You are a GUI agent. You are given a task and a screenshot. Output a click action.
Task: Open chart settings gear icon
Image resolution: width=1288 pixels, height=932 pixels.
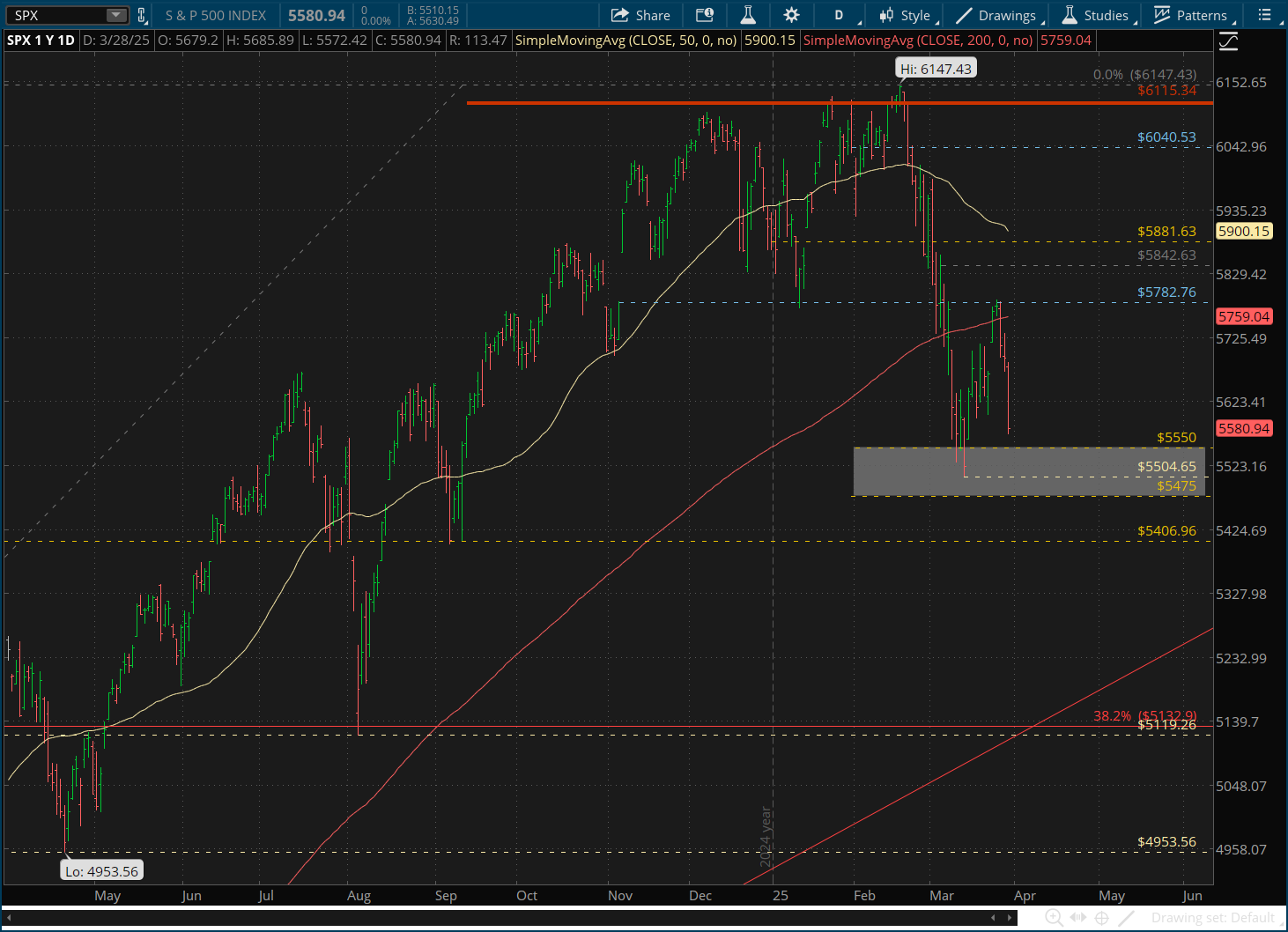(x=791, y=15)
